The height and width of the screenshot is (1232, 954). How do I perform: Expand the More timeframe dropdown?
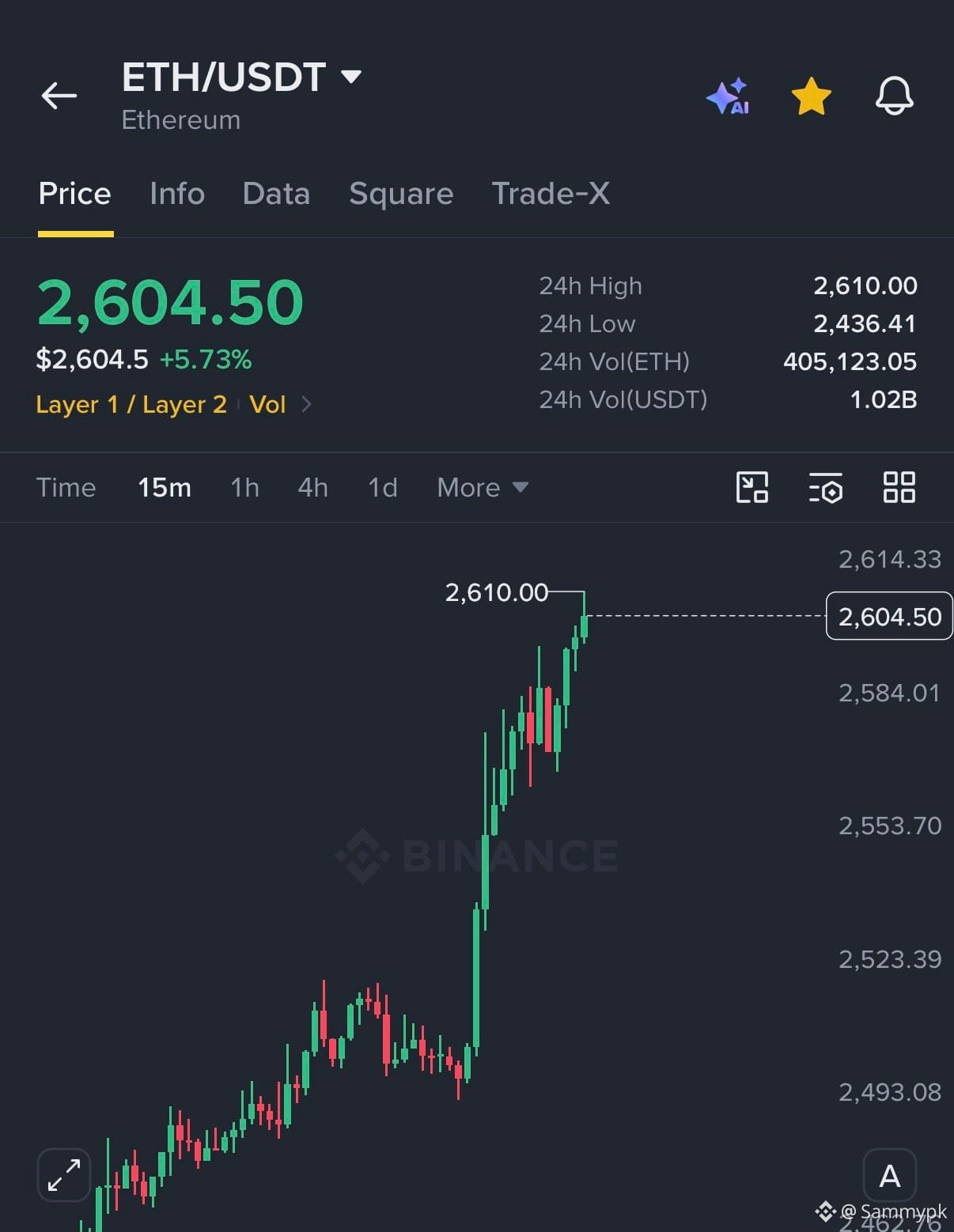[x=483, y=487]
